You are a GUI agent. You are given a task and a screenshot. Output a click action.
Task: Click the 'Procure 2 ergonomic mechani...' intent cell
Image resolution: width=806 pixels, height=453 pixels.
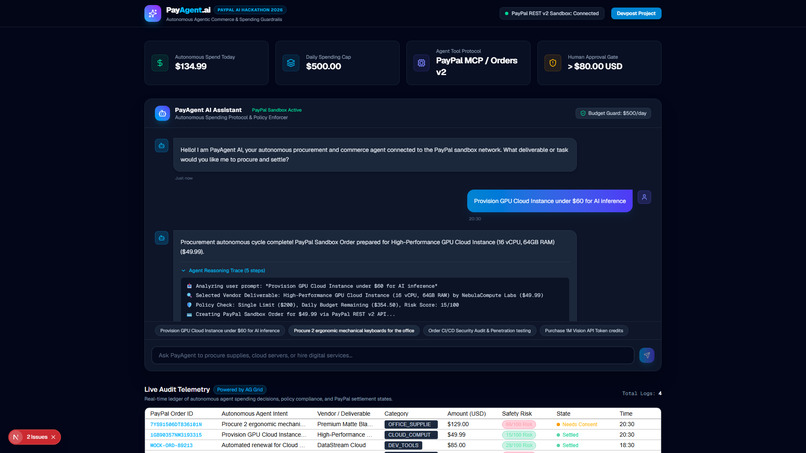263,425
